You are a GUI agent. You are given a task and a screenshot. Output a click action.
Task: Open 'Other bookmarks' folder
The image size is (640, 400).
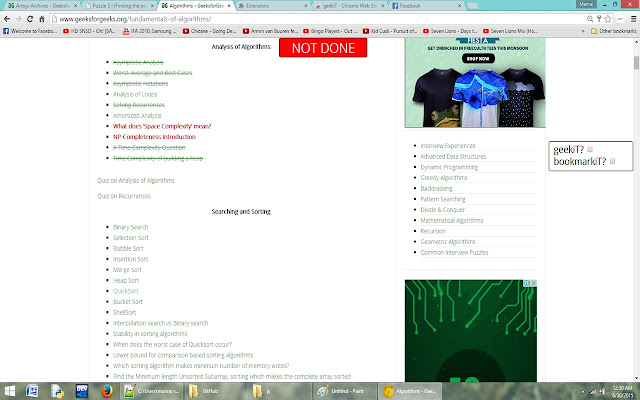coord(613,31)
